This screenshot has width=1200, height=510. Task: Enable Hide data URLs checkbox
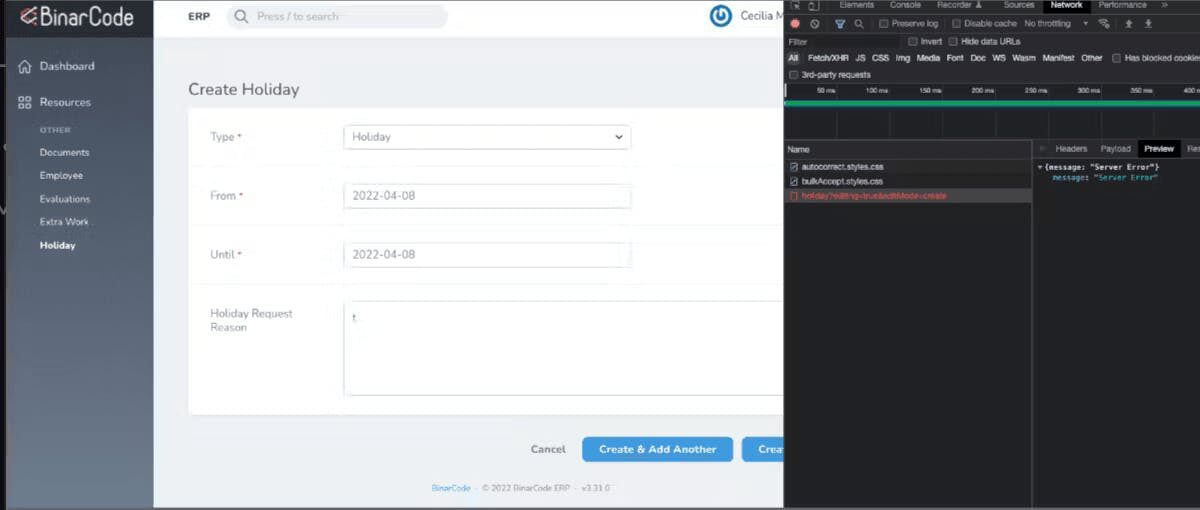coord(953,42)
